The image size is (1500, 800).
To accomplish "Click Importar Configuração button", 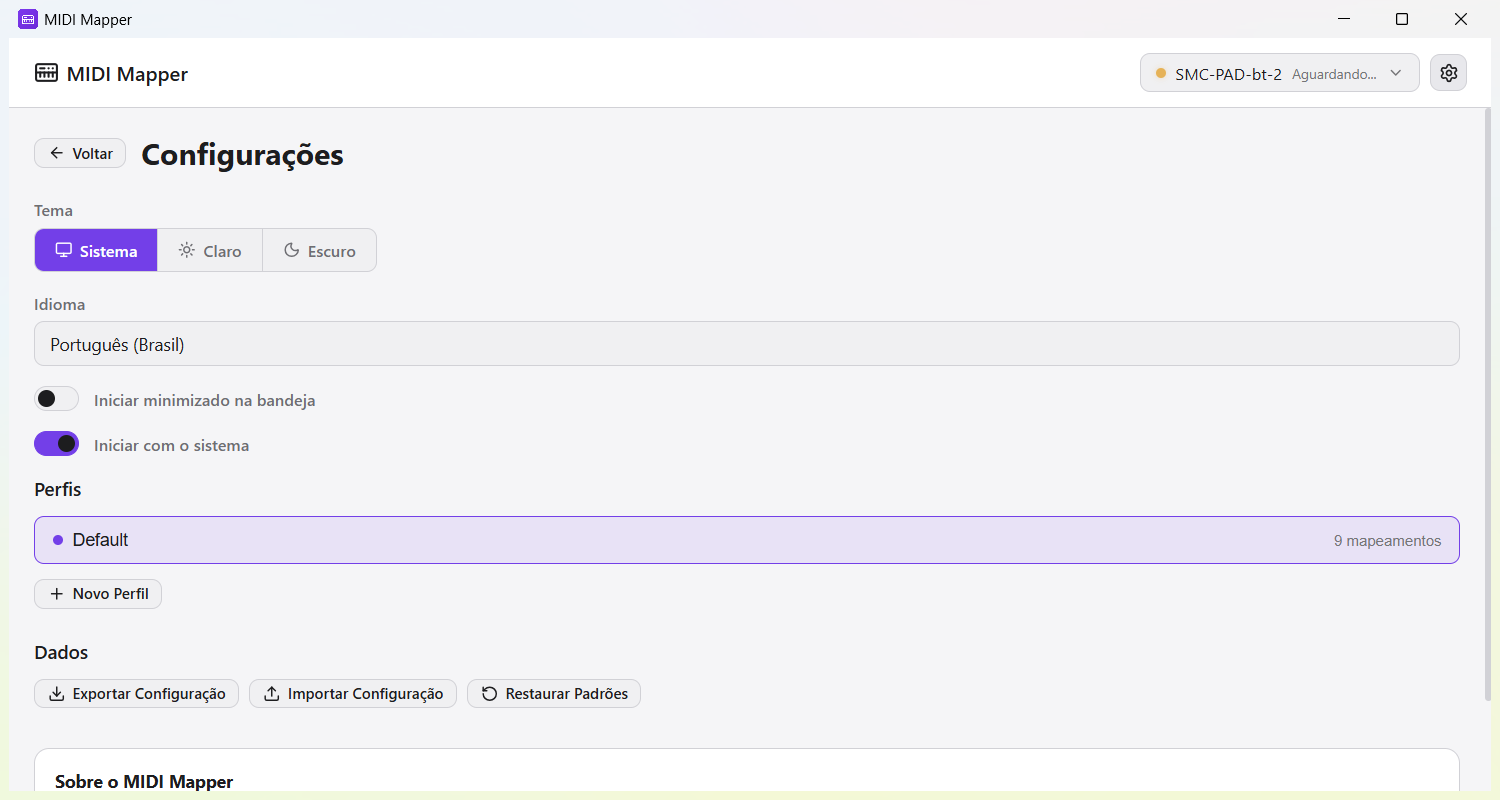I will click(x=353, y=693).
